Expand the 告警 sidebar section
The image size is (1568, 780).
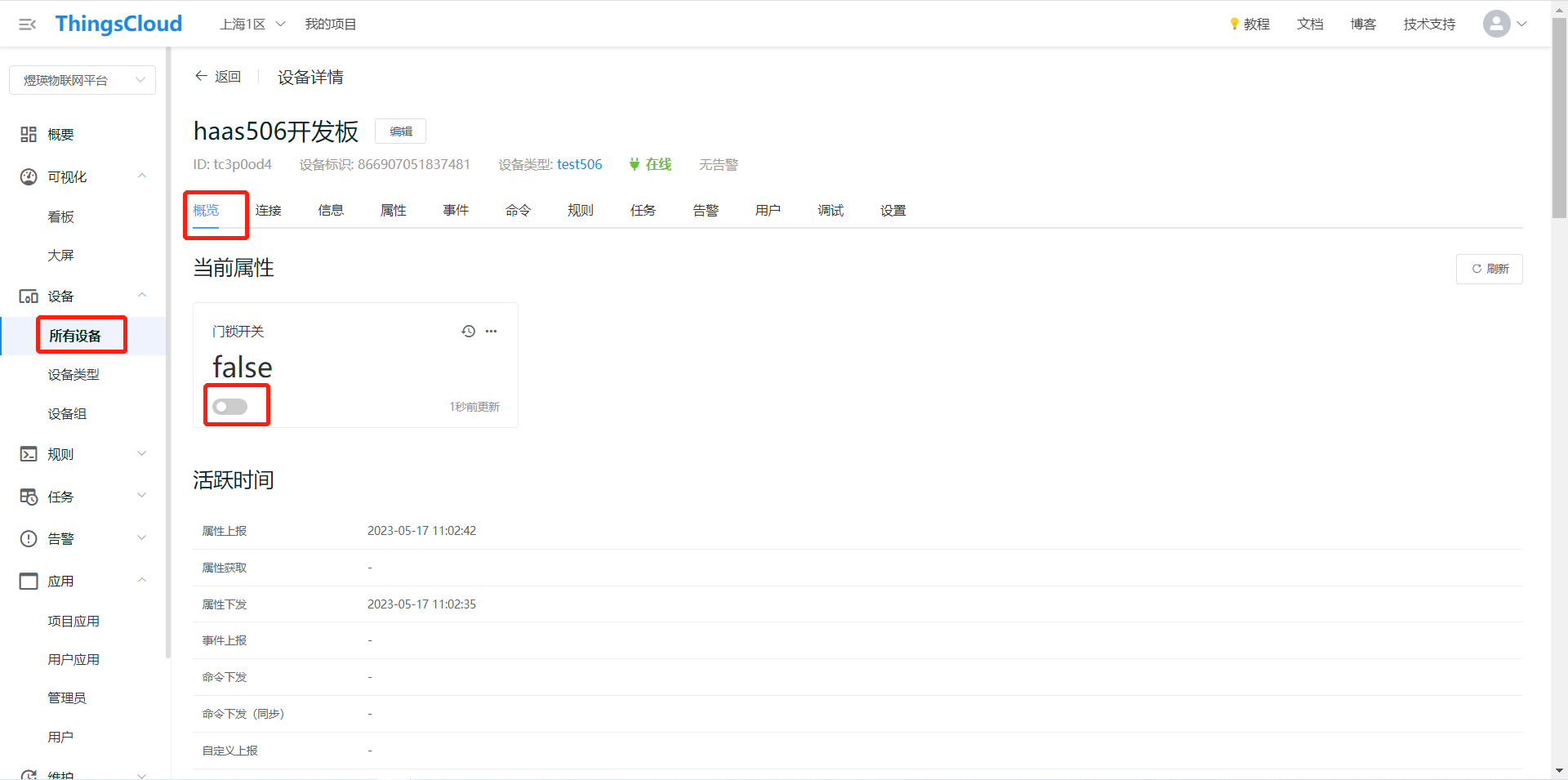click(x=142, y=538)
